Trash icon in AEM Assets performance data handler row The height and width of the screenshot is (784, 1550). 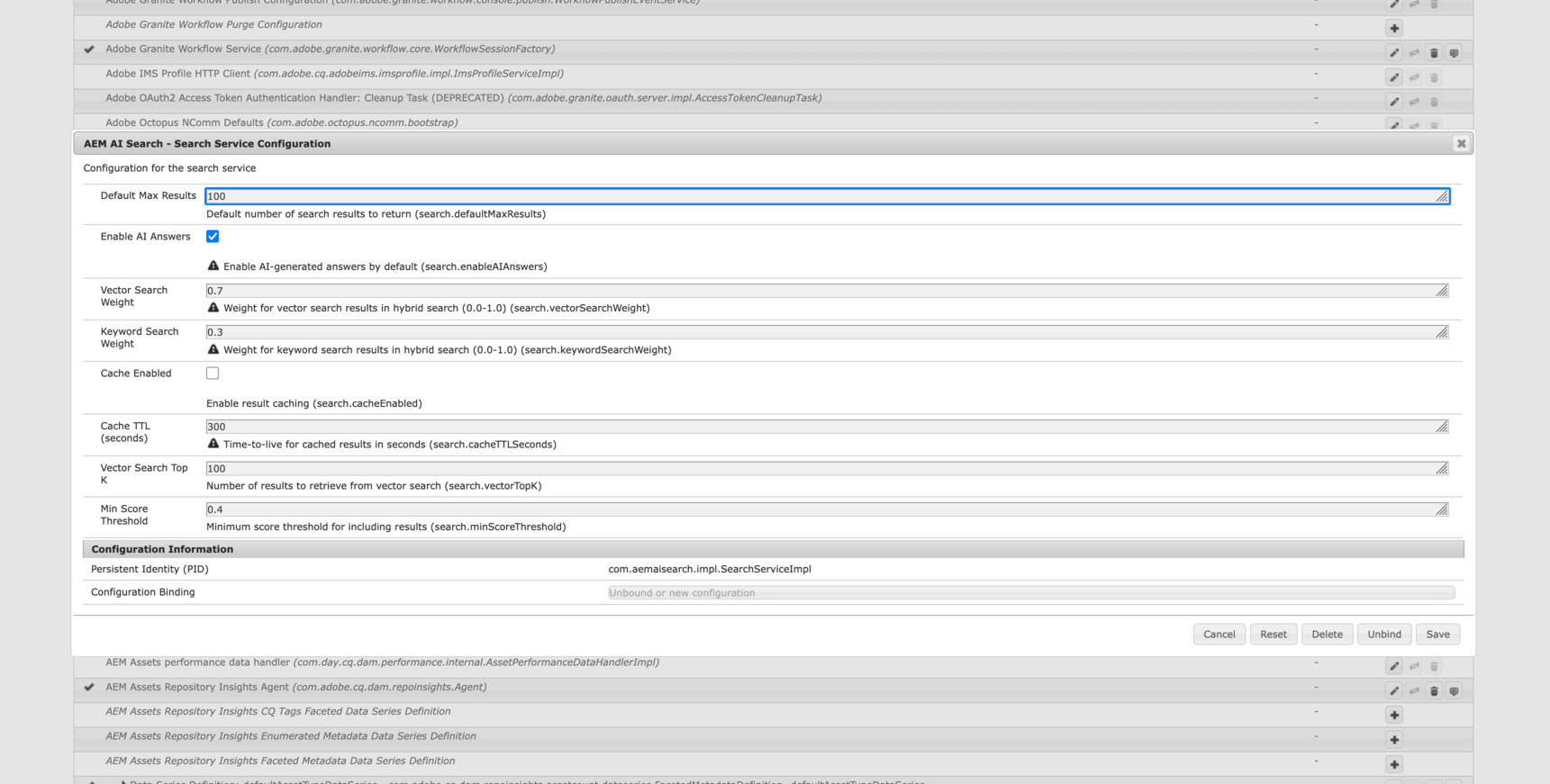pyautogui.click(x=1434, y=666)
